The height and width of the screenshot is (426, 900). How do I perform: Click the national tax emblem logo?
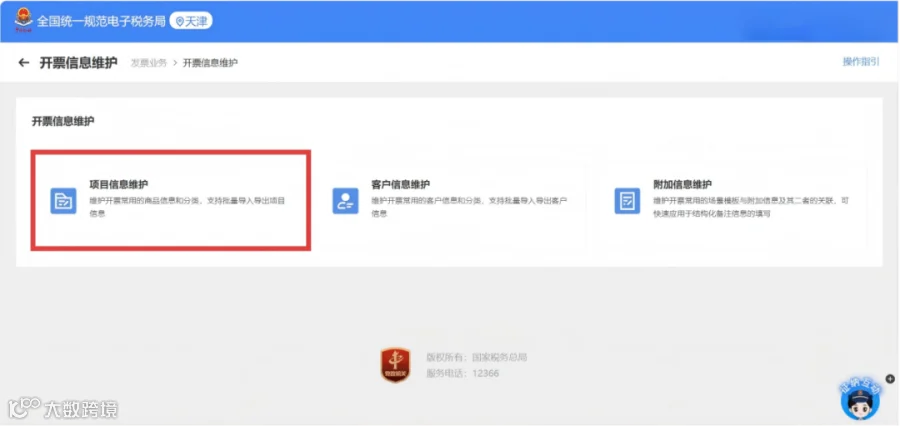click(24, 21)
